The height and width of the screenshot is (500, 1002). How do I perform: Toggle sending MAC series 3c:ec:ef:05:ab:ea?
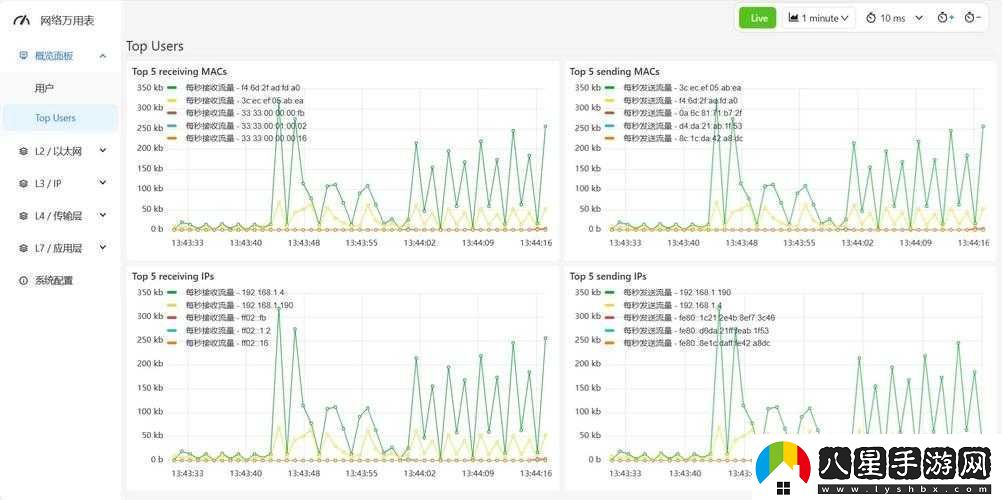click(x=674, y=88)
